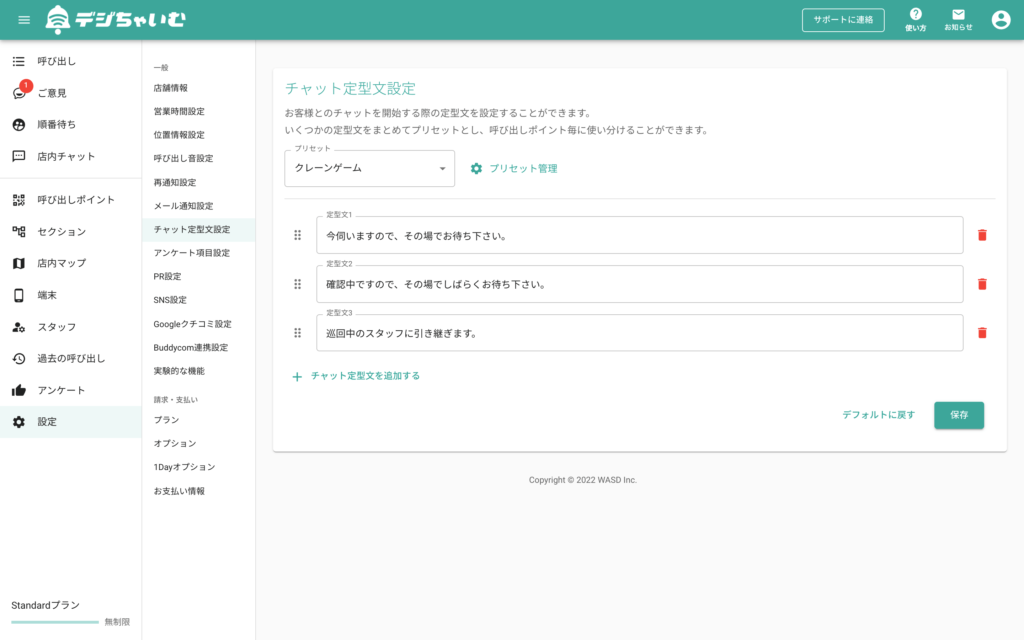Open プラン under 請求・支払い

coord(167,421)
